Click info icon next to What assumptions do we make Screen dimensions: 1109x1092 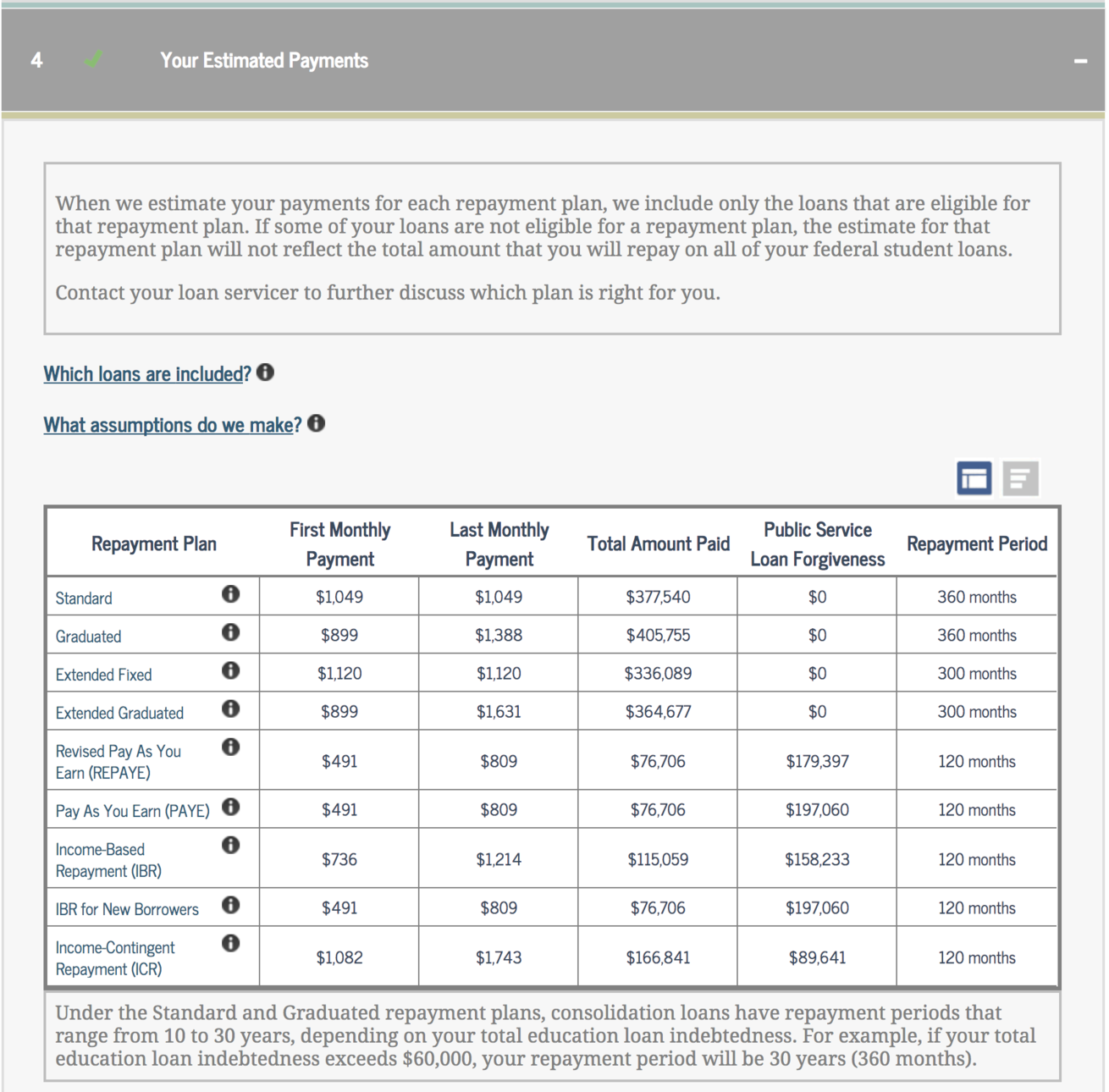coord(316,423)
